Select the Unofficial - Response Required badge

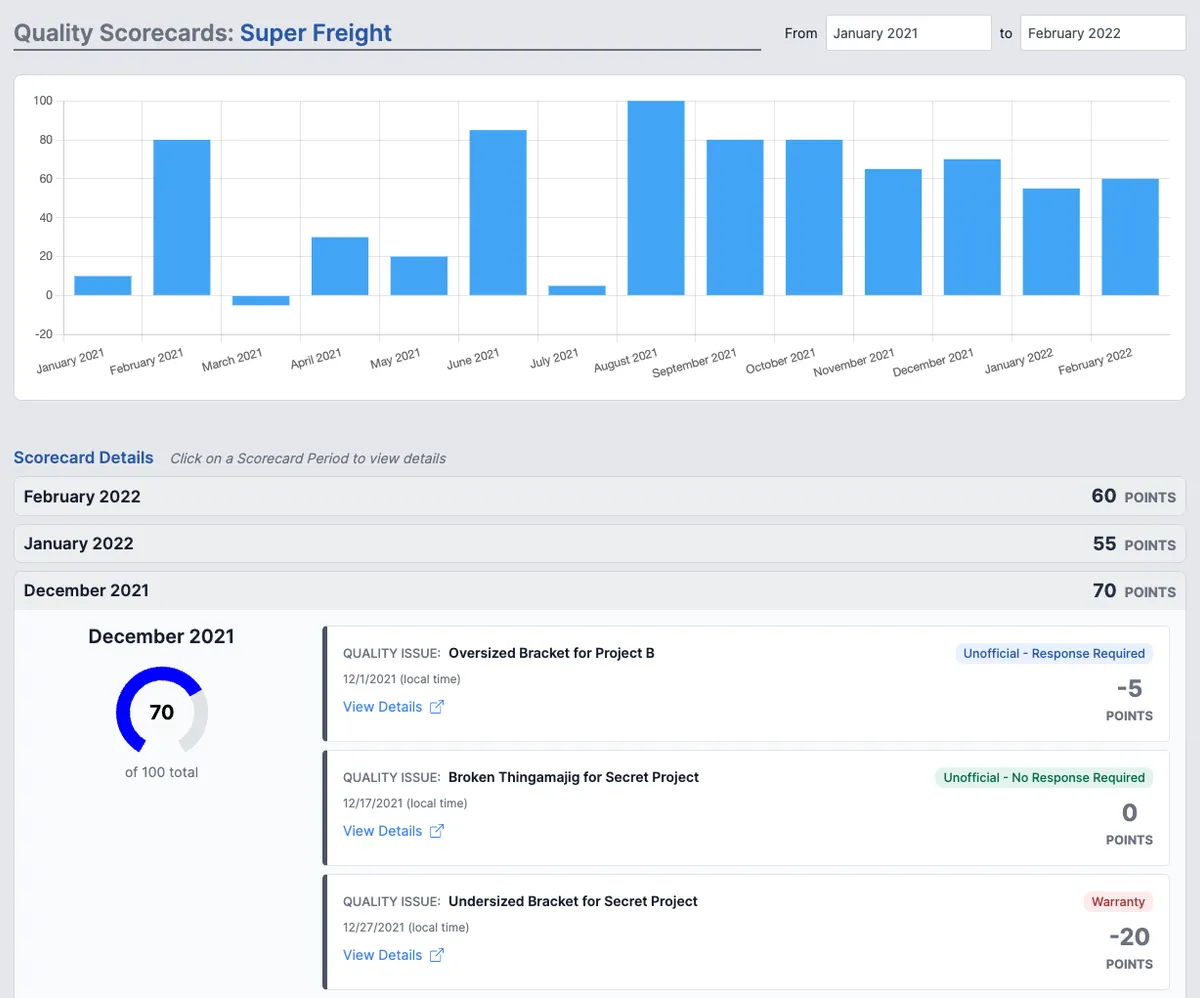1054,653
